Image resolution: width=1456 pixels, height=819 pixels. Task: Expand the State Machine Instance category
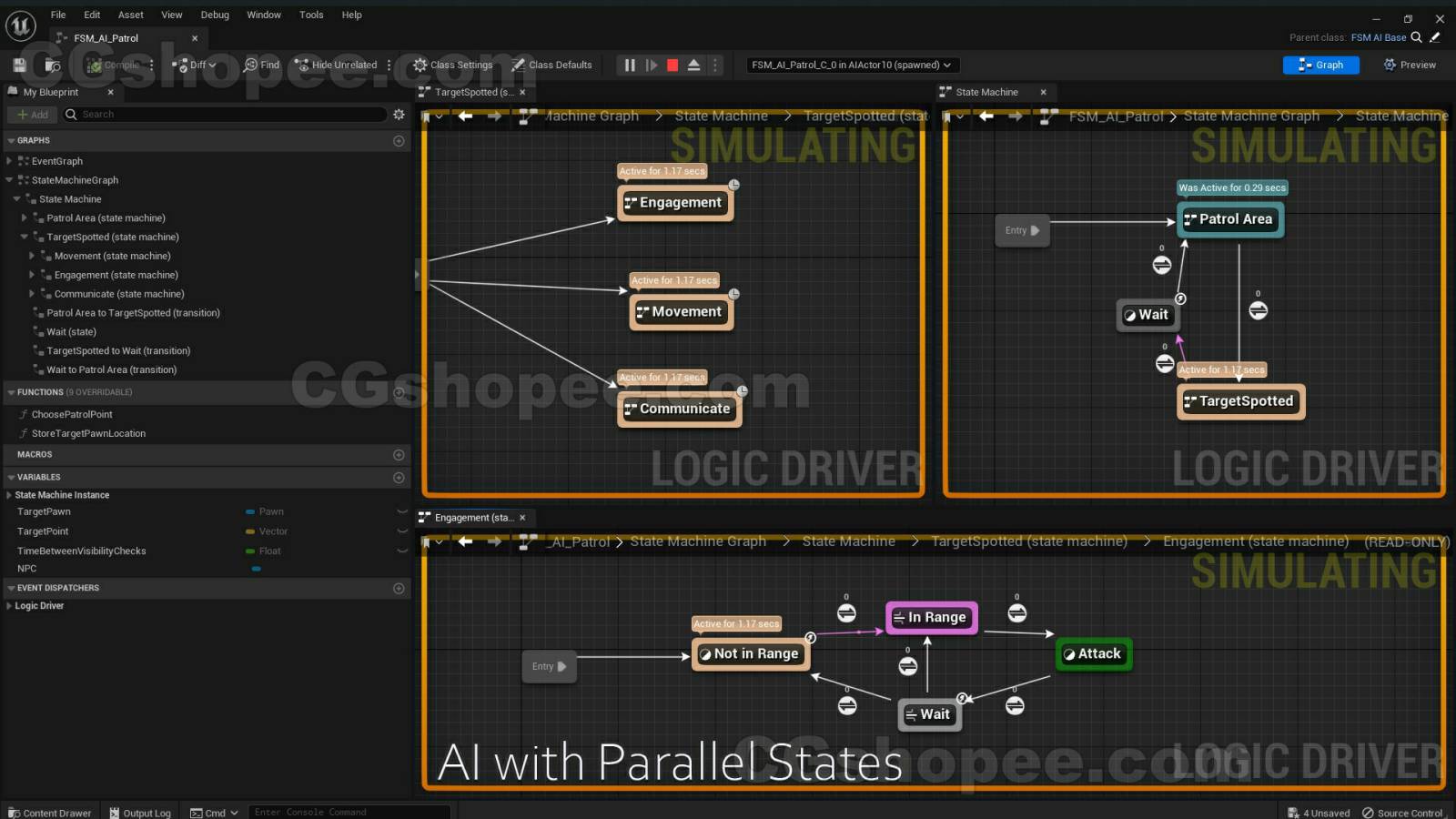point(9,495)
